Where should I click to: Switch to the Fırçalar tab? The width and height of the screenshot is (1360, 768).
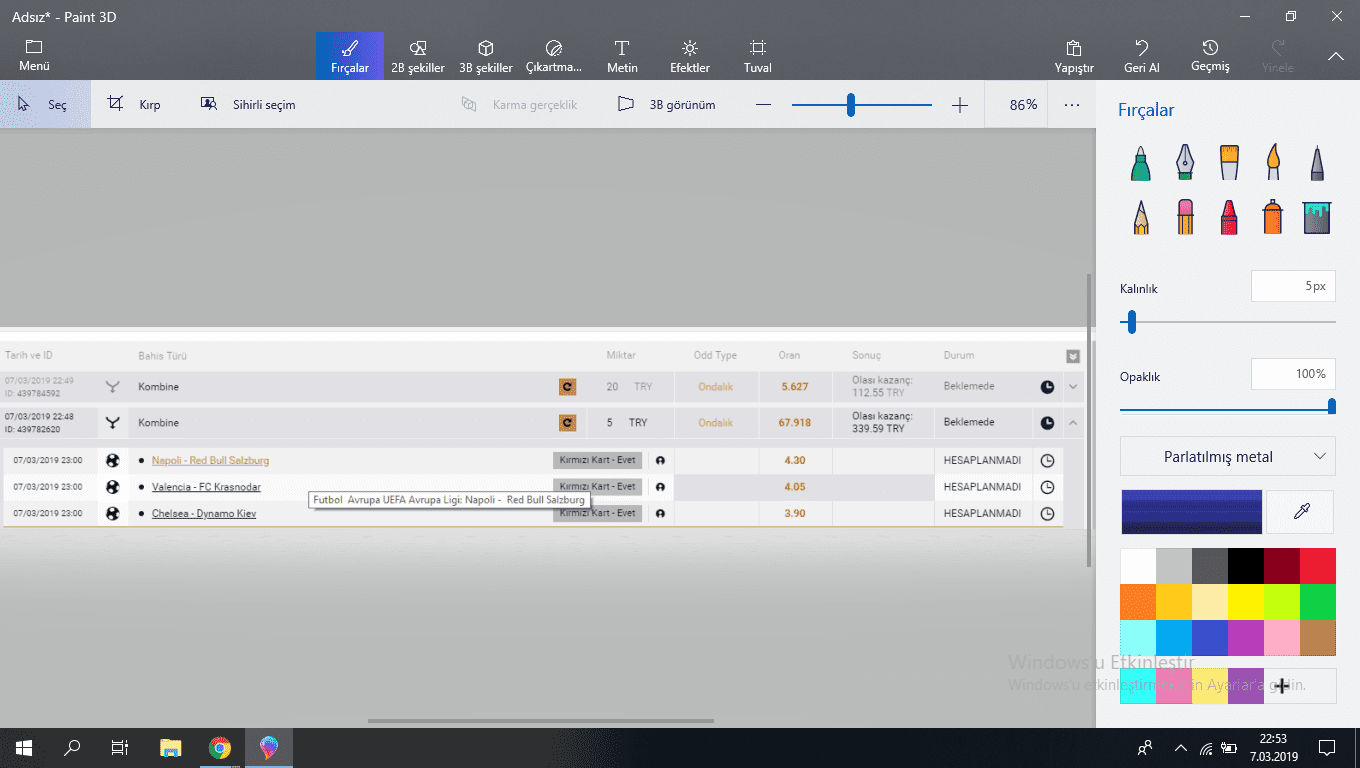click(x=350, y=56)
